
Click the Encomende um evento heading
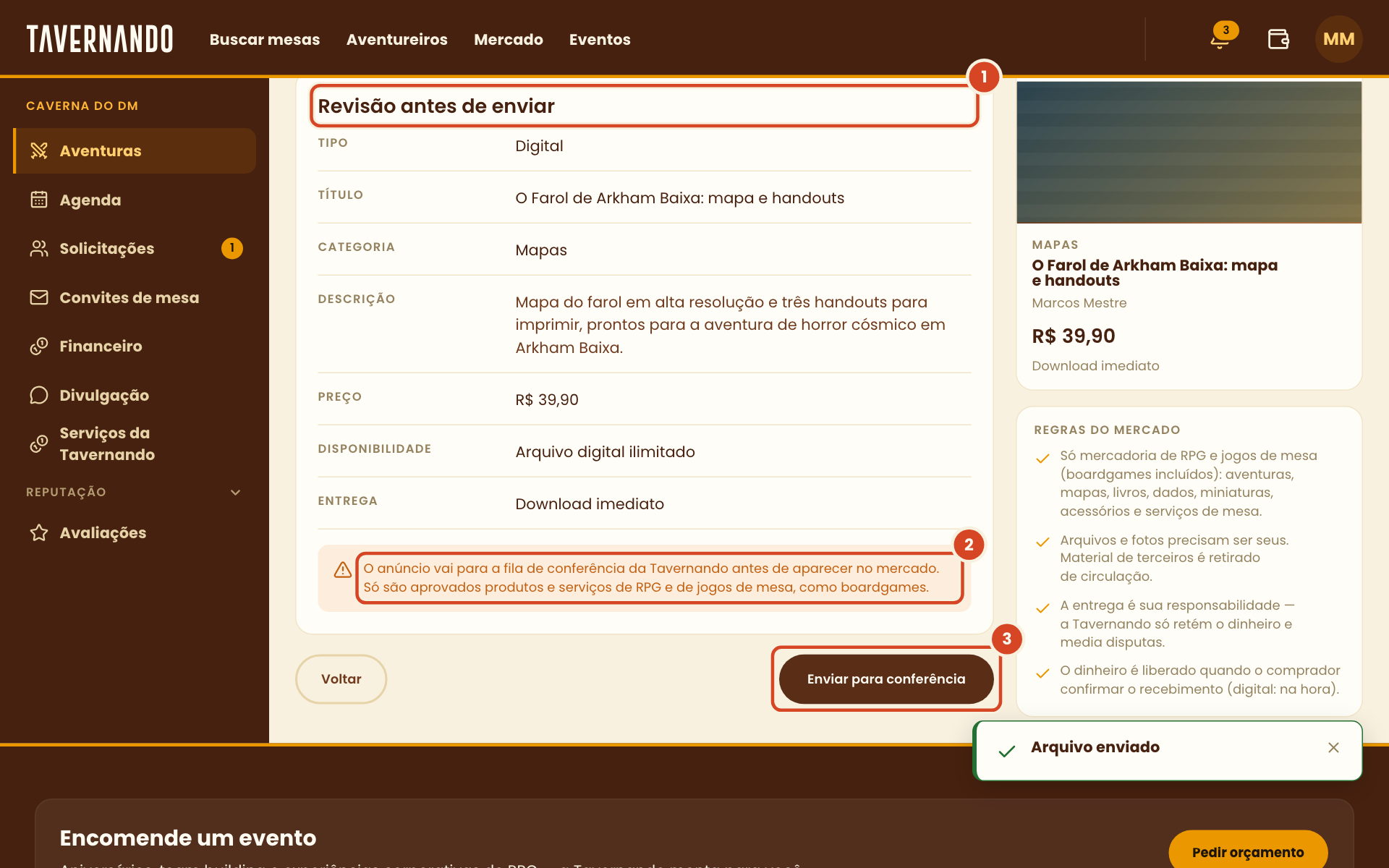(188, 838)
